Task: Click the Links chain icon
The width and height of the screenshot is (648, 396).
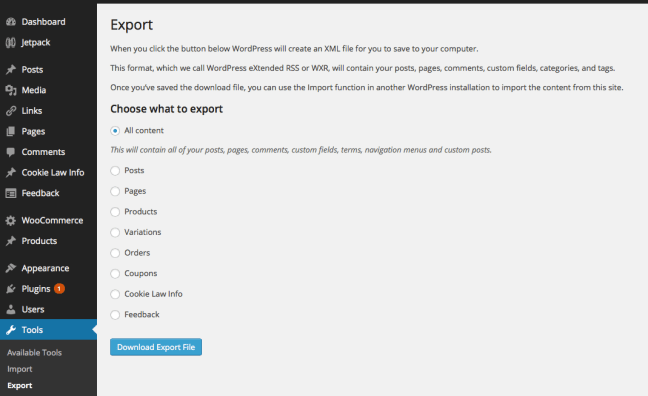Action: [x=11, y=111]
